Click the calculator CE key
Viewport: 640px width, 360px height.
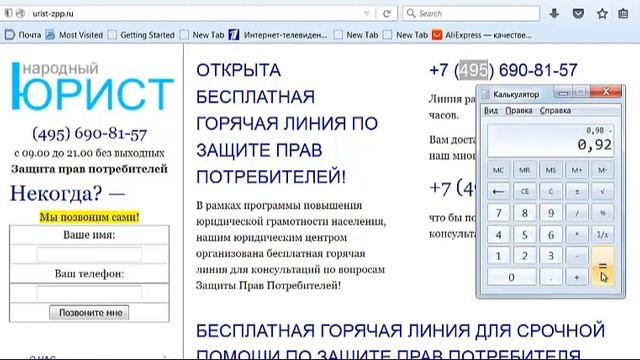click(524, 191)
